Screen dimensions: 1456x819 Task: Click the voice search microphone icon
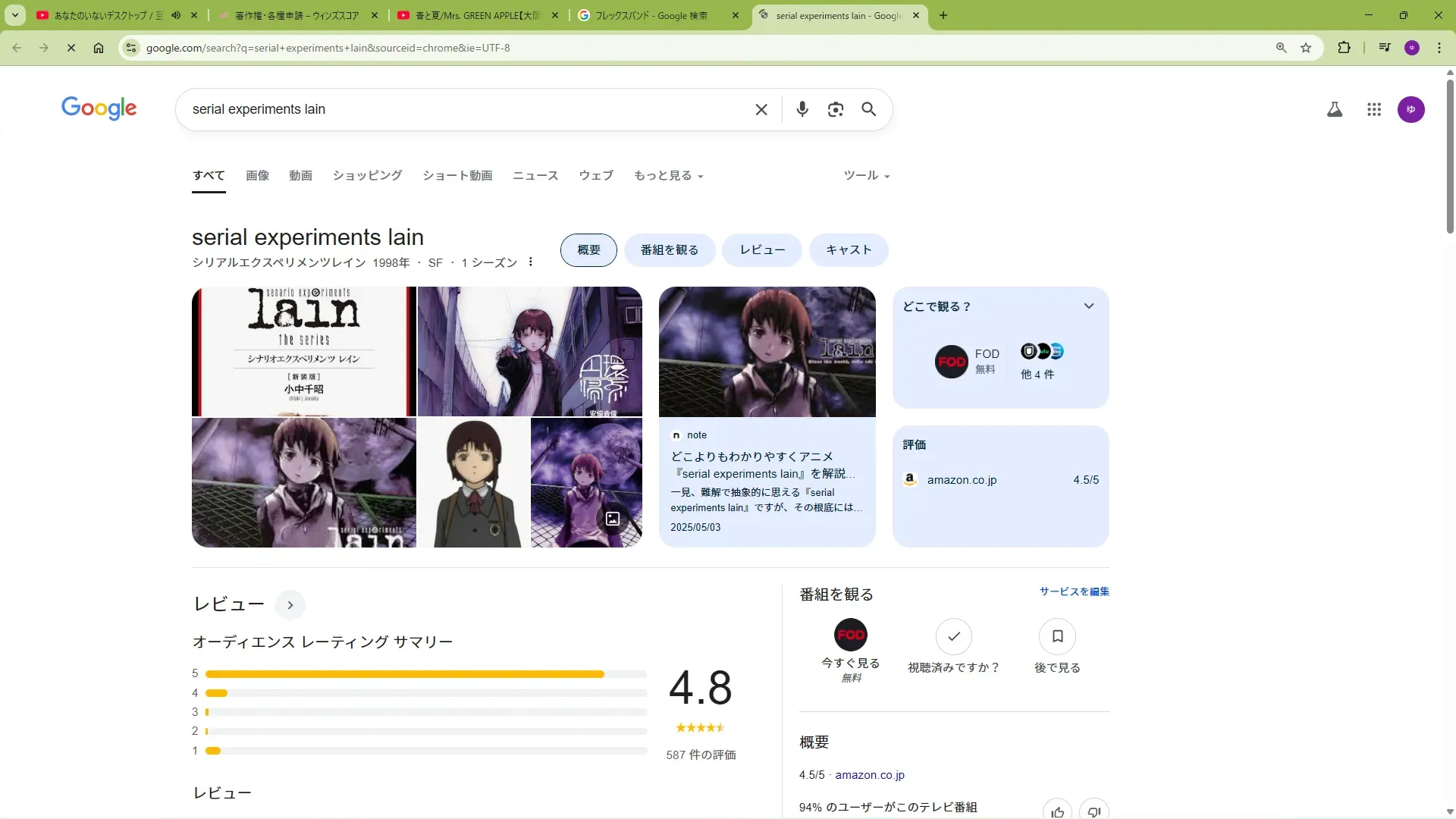click(x=802, y=109)
